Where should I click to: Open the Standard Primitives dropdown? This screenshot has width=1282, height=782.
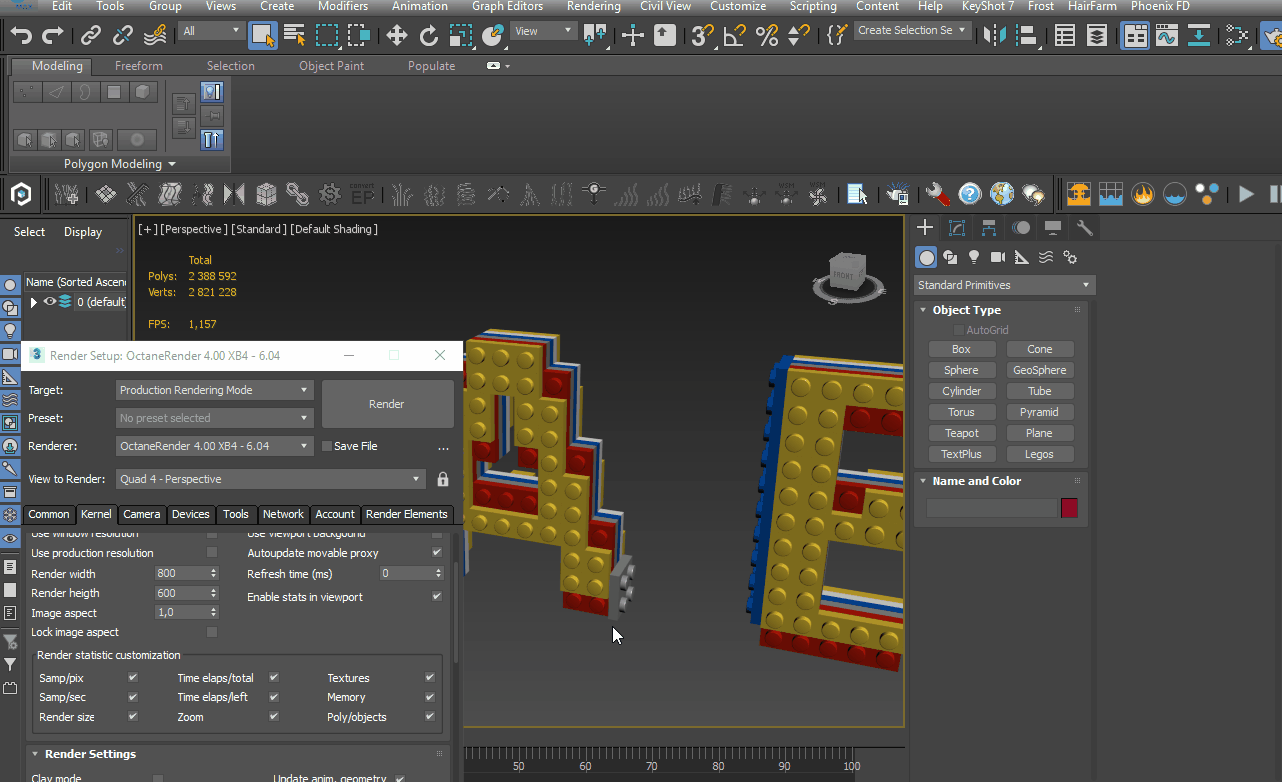click(1005, 285)
